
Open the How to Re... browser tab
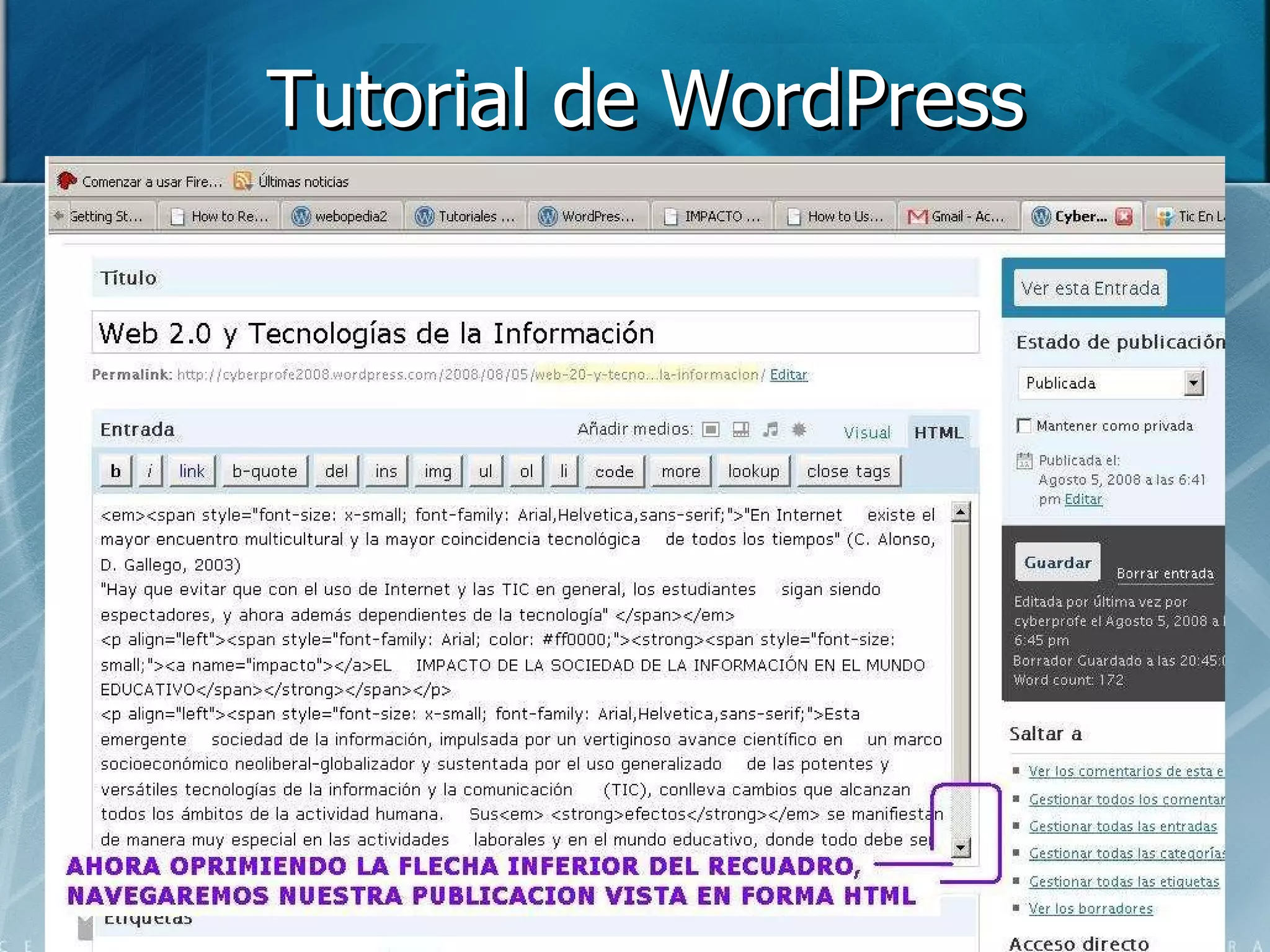click(220, 216)
